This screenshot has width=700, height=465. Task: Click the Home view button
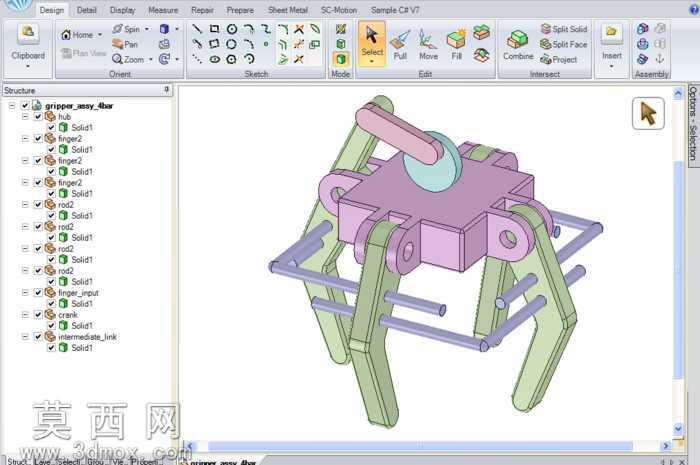pos(77,35)
